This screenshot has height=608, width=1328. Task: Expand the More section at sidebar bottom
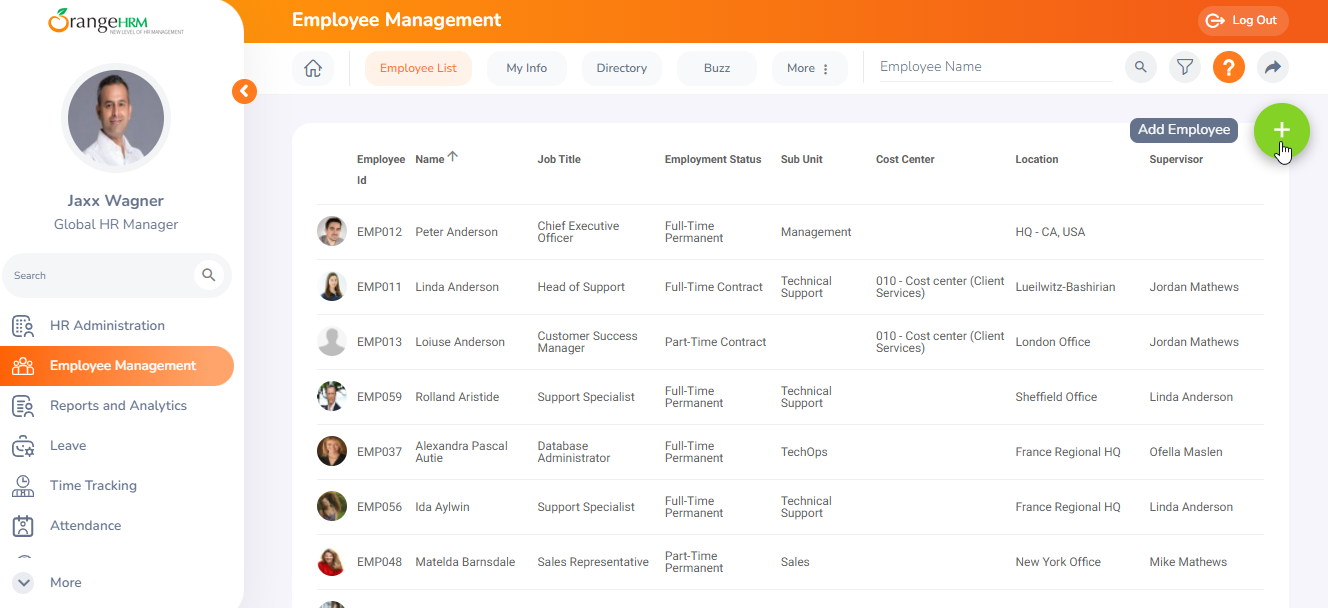coord(22,582)
